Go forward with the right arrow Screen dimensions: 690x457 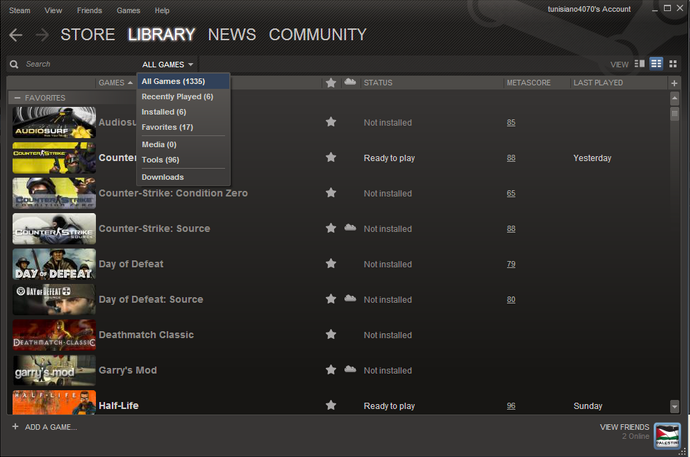(42, 35)
